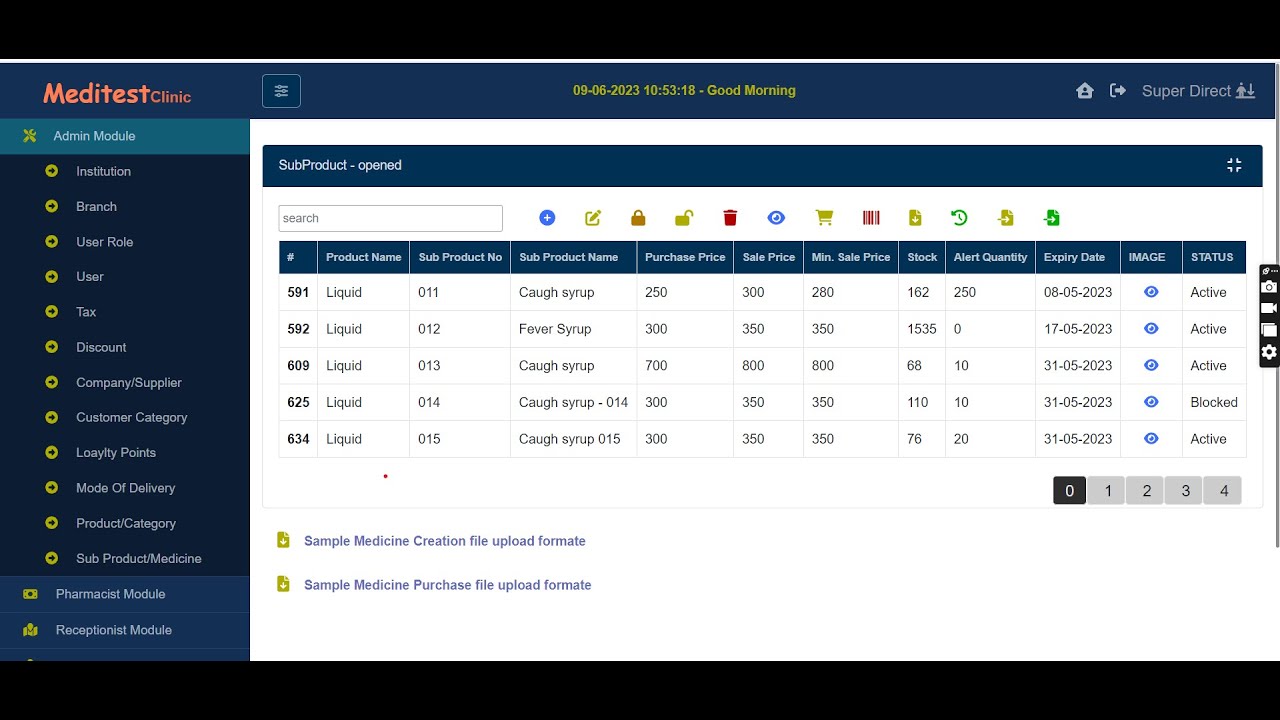Click the recorder camera screenshot icon

[x=1269, y=287]
